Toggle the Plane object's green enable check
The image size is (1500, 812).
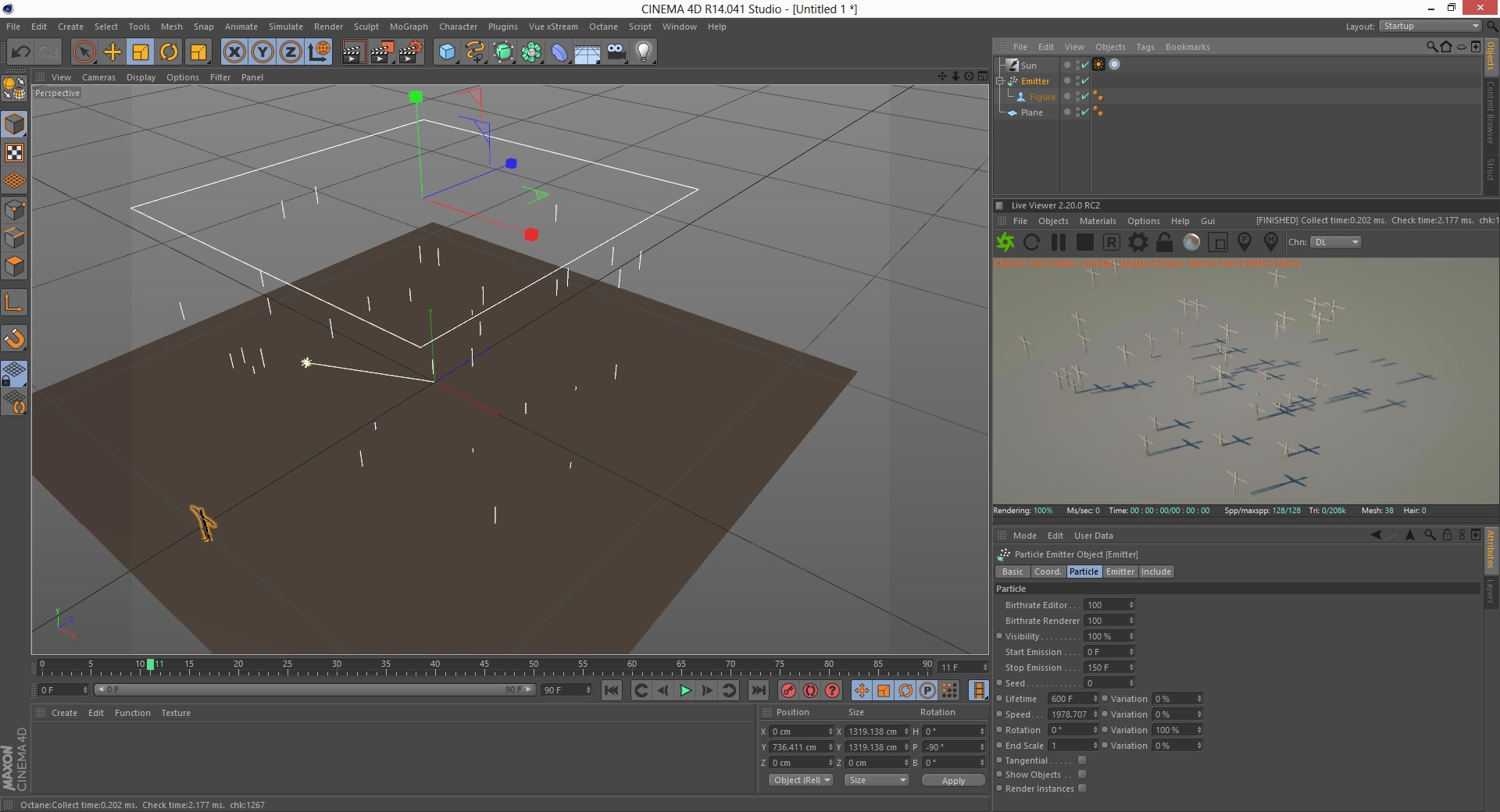[1085, 112]
